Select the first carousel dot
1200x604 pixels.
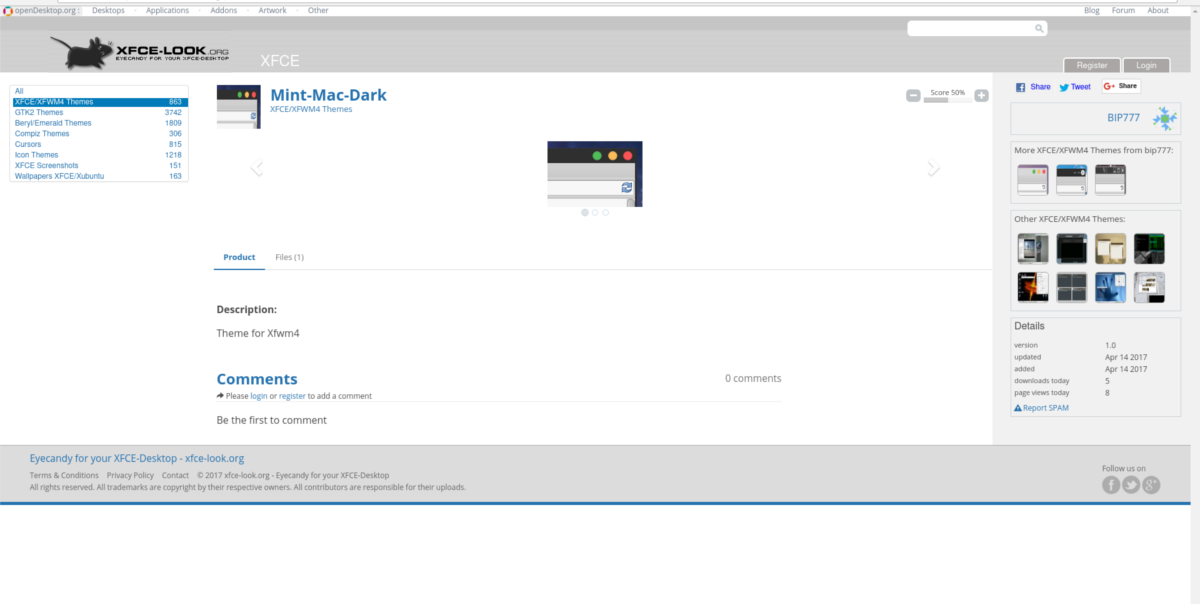585,212
